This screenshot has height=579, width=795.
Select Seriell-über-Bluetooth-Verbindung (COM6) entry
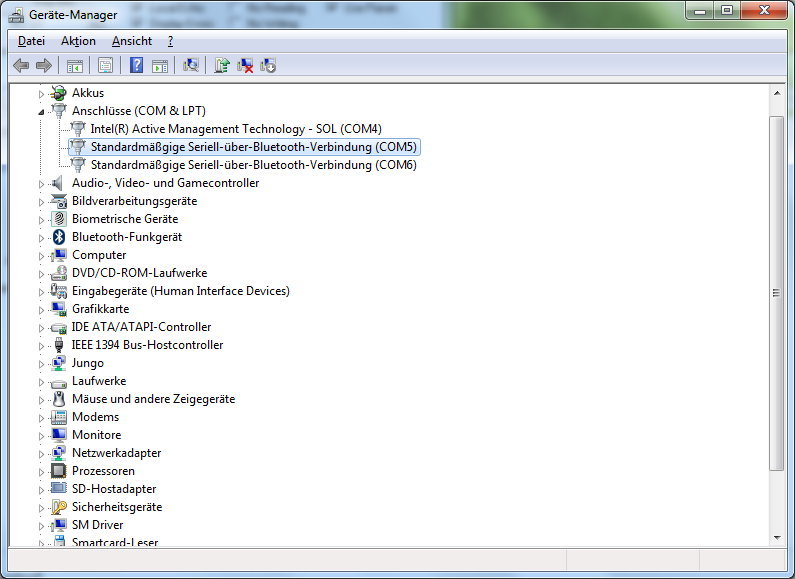(254, 165)
